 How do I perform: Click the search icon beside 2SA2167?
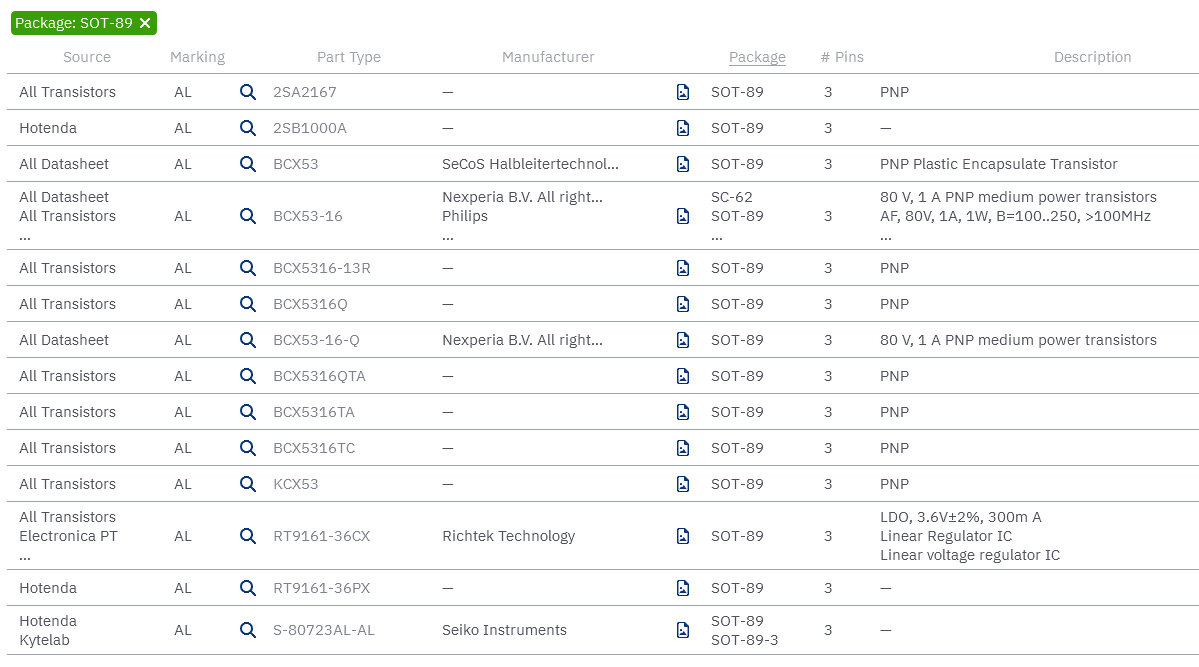(248, 92)
